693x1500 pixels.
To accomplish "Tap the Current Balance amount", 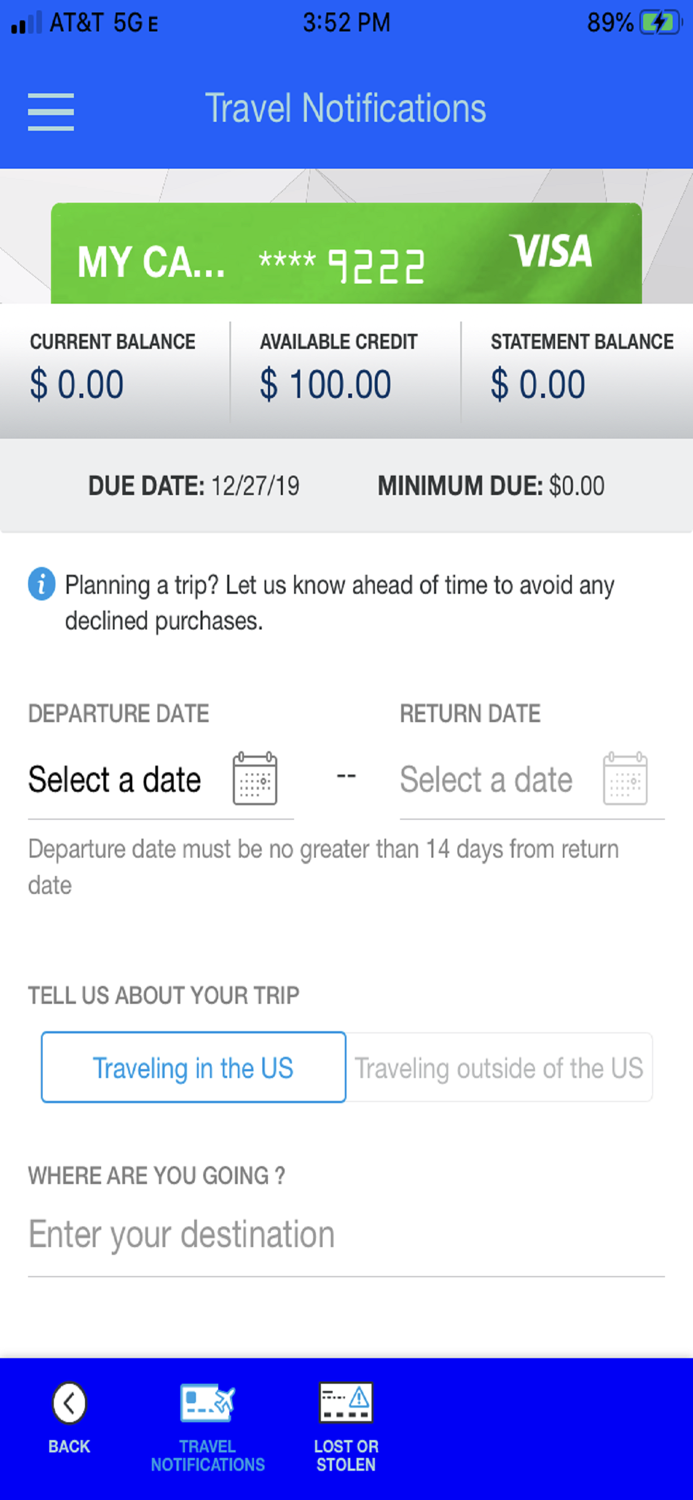I will (x=77, y=385).
